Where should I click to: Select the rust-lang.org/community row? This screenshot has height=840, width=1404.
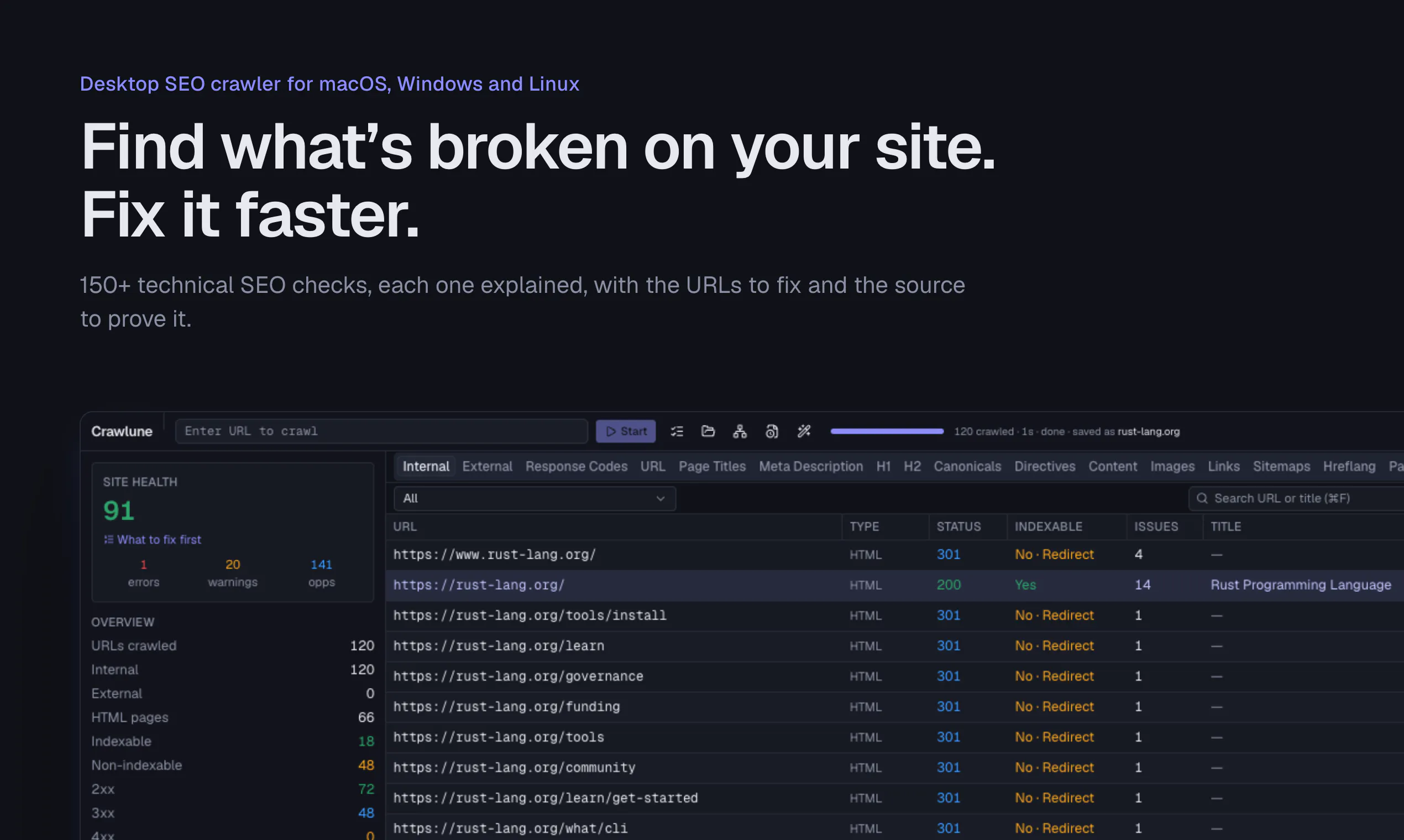click(894, 768)
